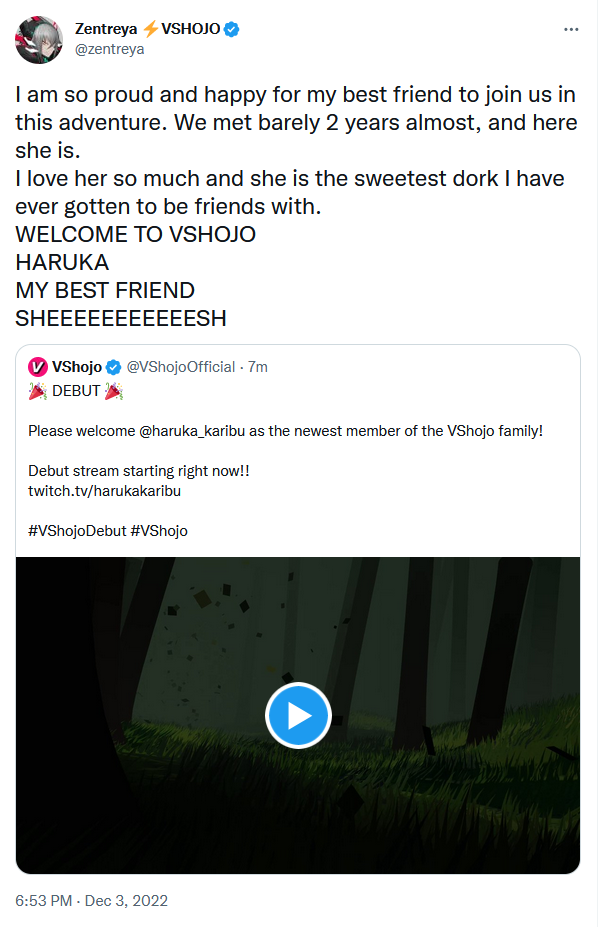Image resolution: width=600 pixels, height=927 pixels.
Task: Click the #VShojoDebut hashtag
Action: tap(76, 531)
